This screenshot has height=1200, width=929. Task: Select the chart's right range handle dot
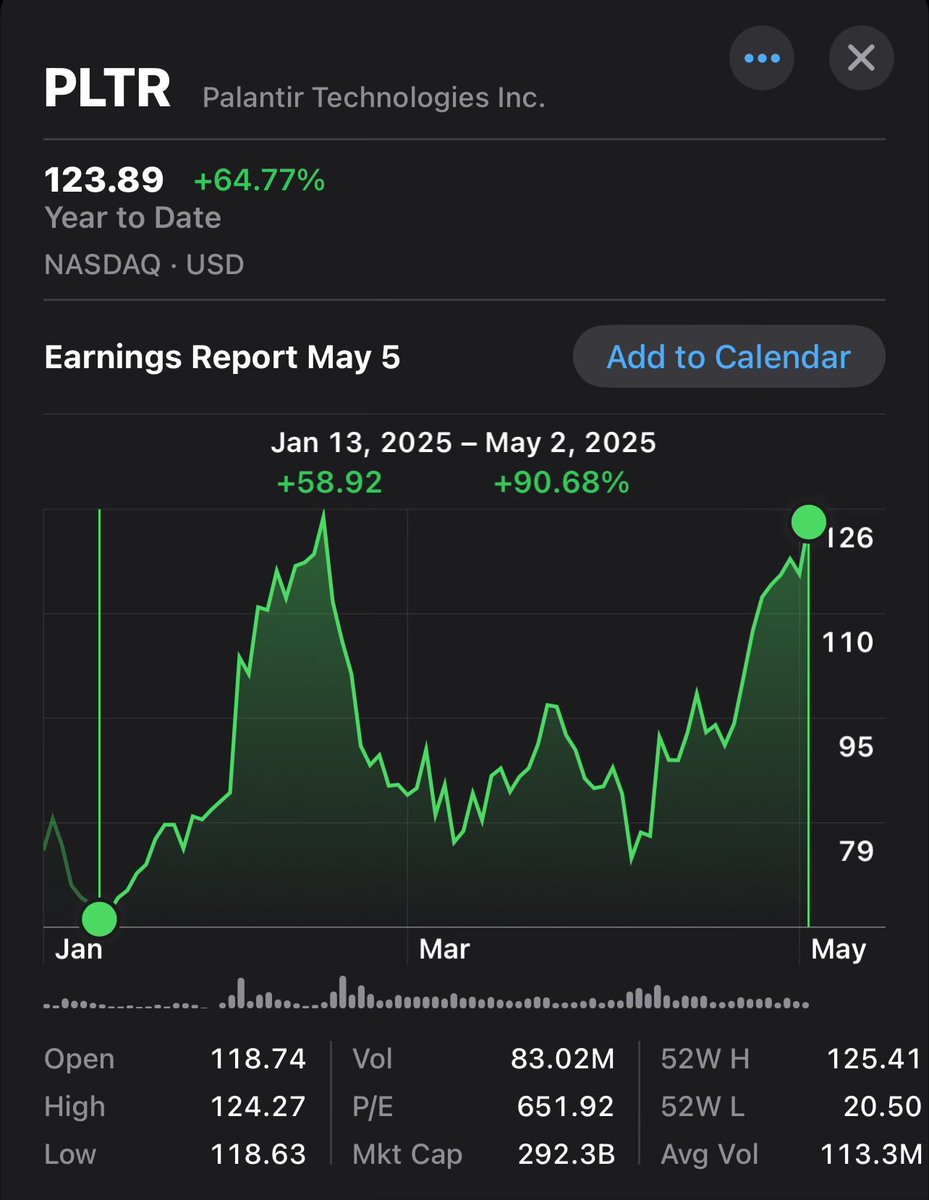tap(808, 521)
